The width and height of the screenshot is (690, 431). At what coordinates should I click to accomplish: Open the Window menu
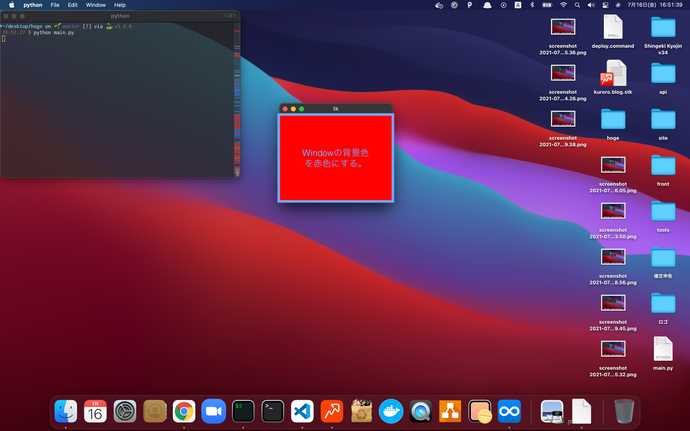click(95, 5)
